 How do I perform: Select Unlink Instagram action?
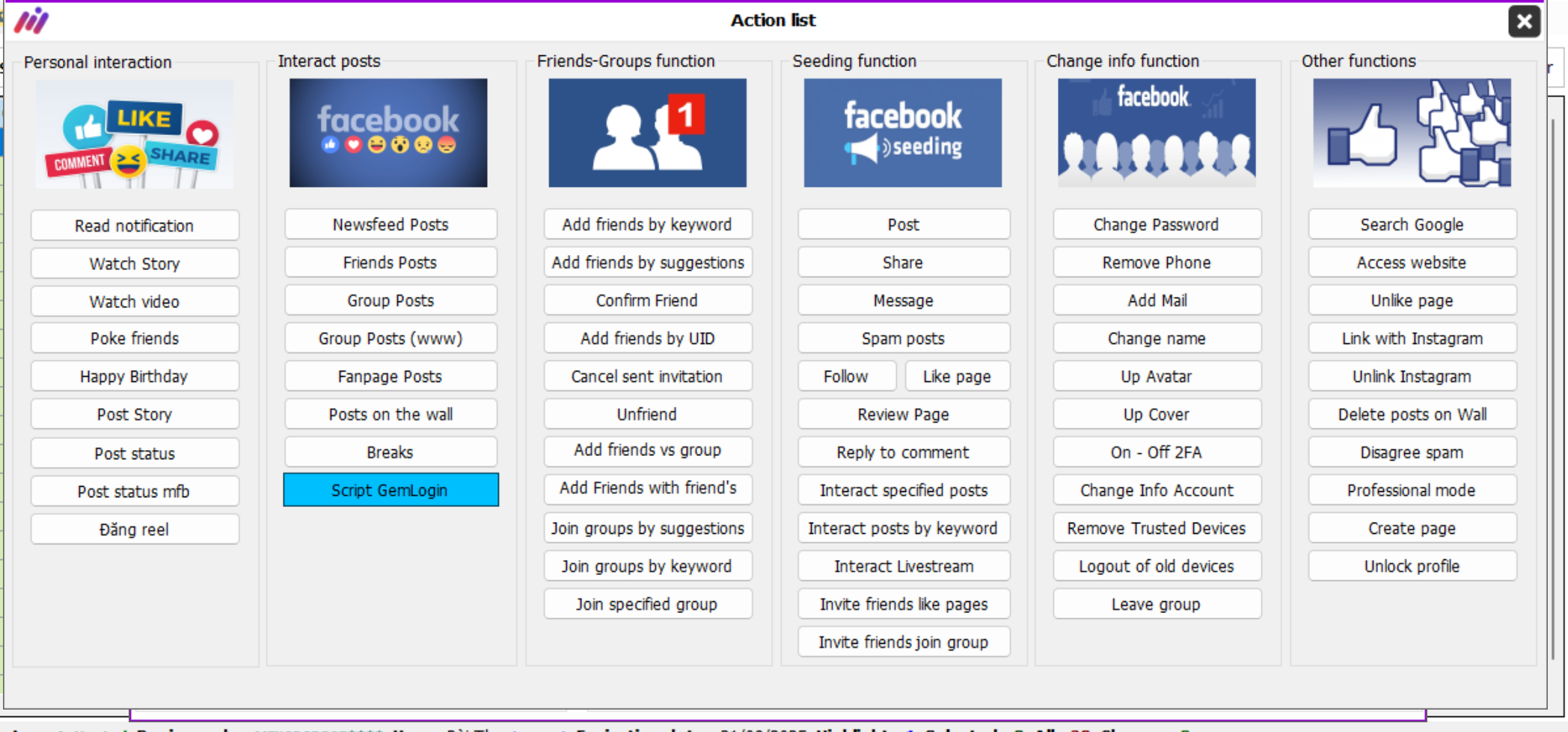[1412, 377]
